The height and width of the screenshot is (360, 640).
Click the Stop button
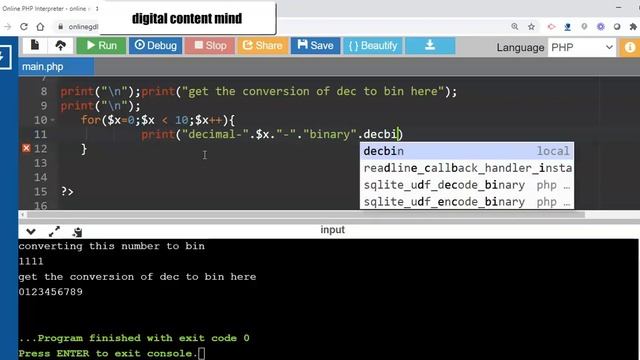click(210, 45)
